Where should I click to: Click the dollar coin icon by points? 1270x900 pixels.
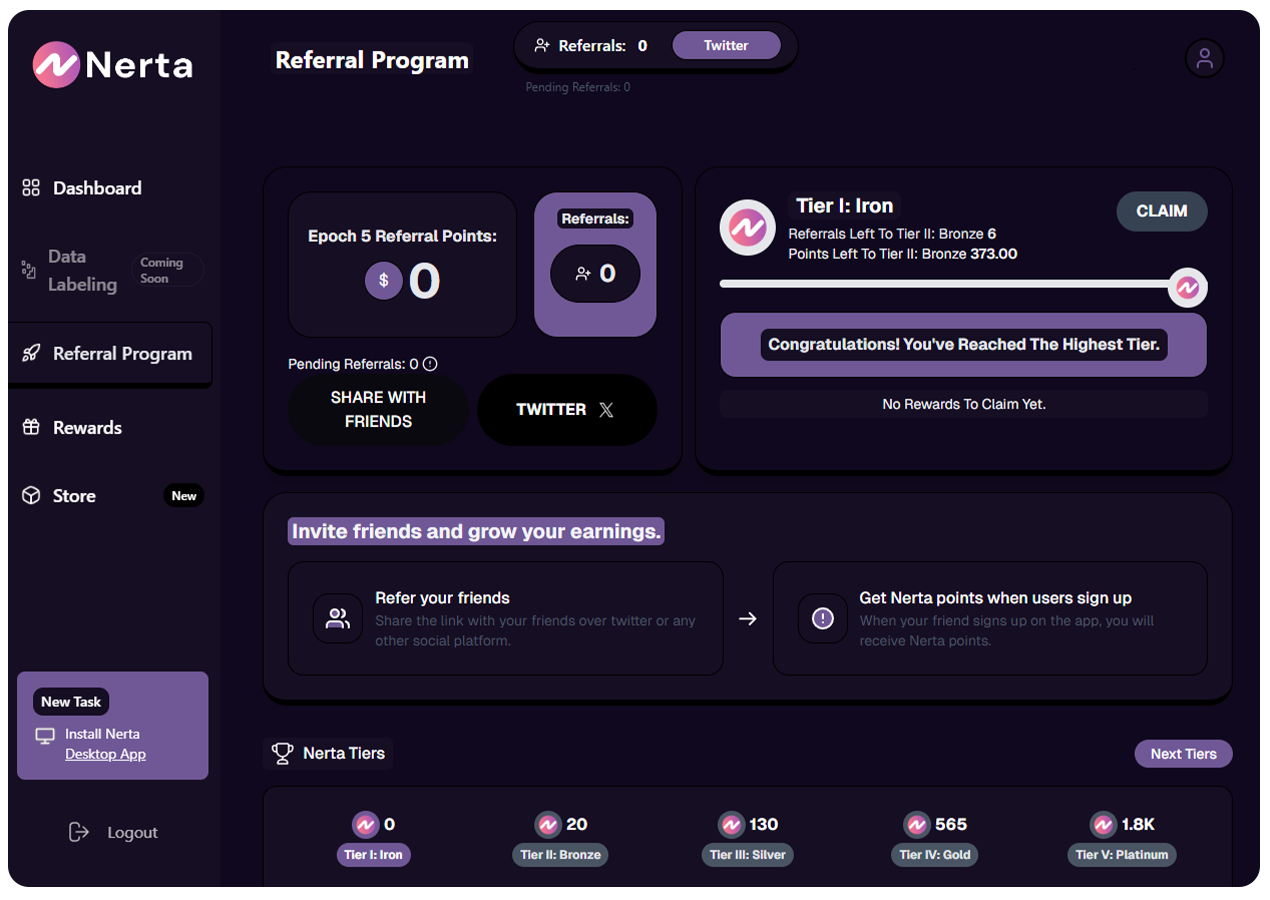[383, 281]
